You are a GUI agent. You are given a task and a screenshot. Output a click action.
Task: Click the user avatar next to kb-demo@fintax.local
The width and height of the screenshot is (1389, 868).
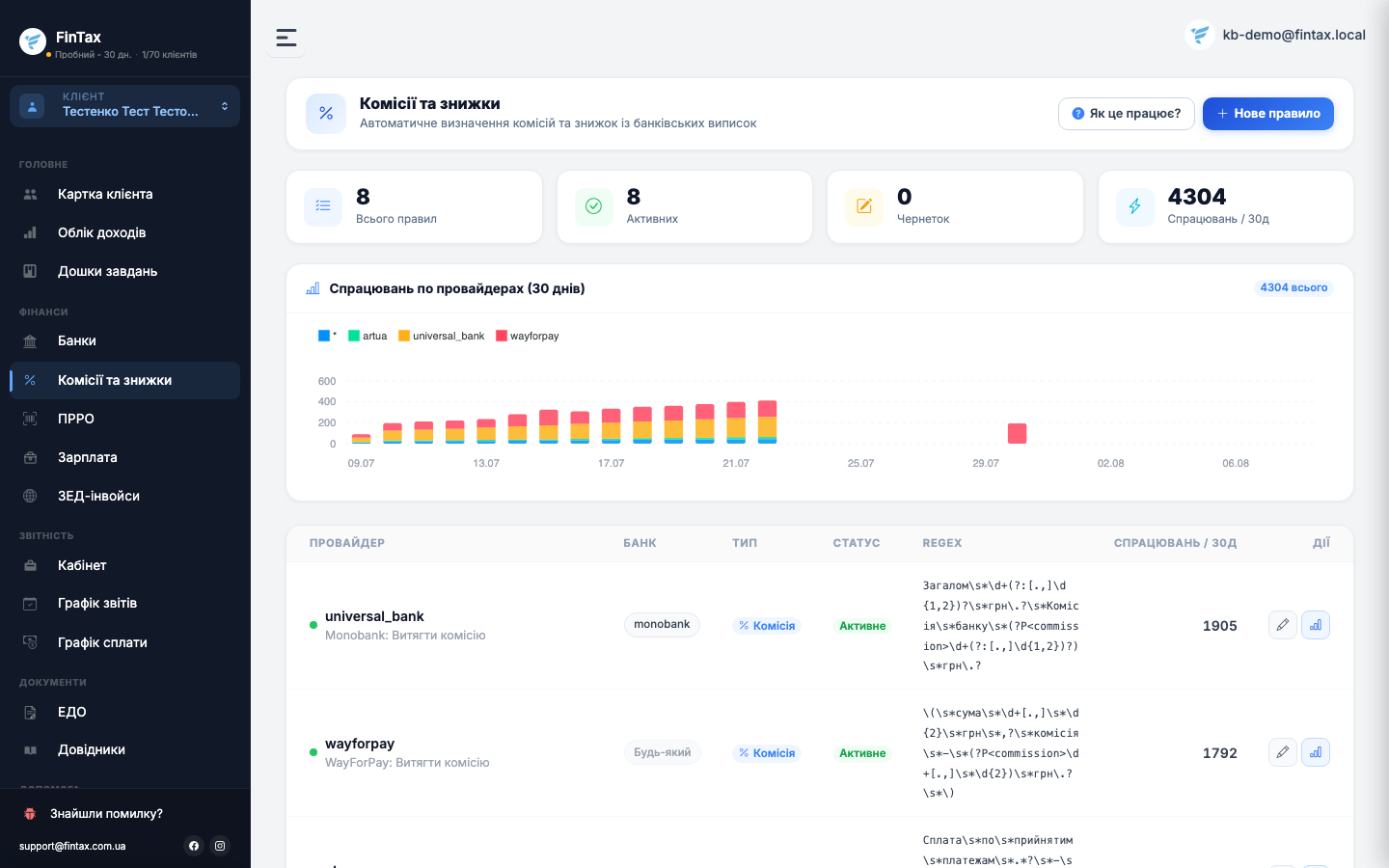pos(1199,35)
